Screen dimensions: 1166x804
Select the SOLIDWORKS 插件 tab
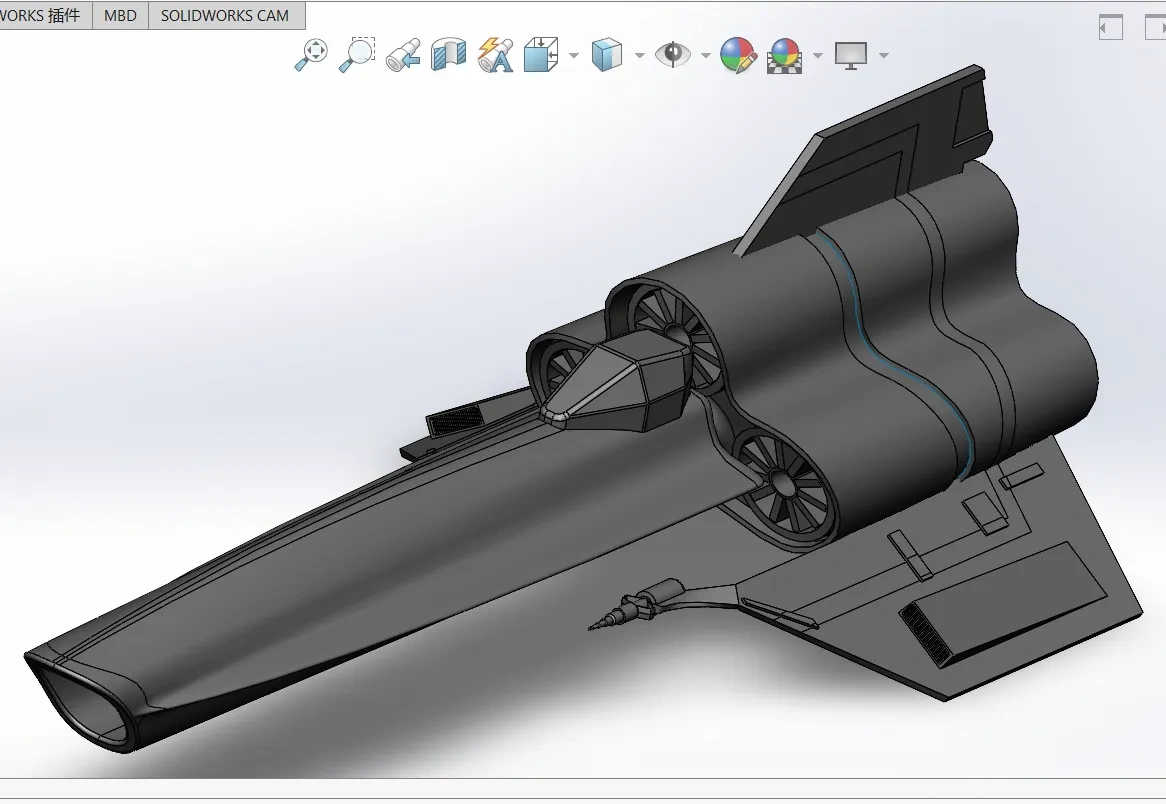pos(40,15)
